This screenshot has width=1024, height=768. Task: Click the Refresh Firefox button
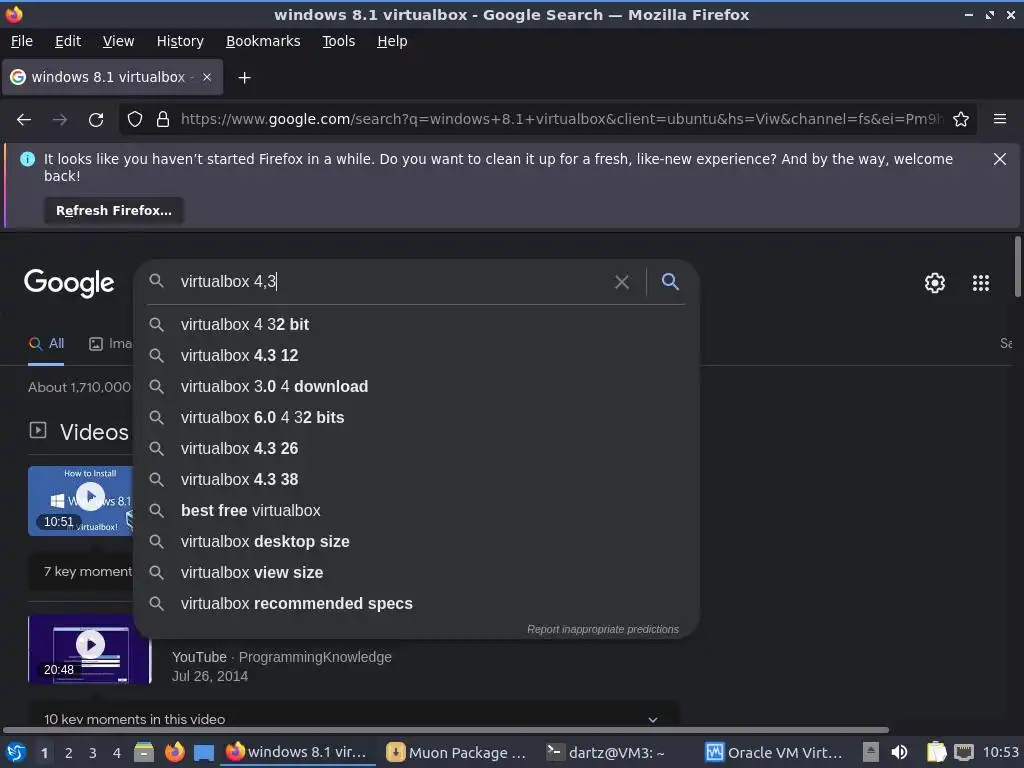tap(114, 210)
